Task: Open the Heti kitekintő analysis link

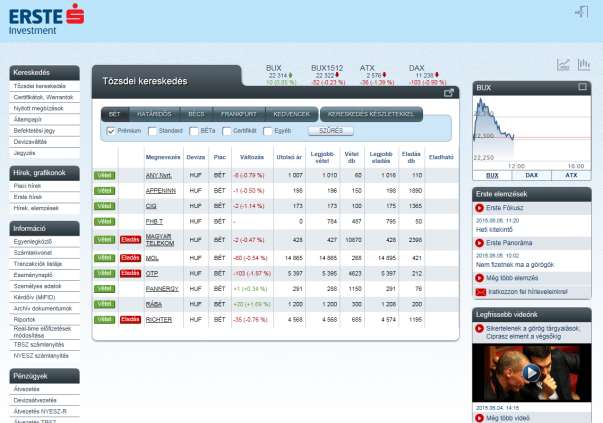Action: pos(495,230)
